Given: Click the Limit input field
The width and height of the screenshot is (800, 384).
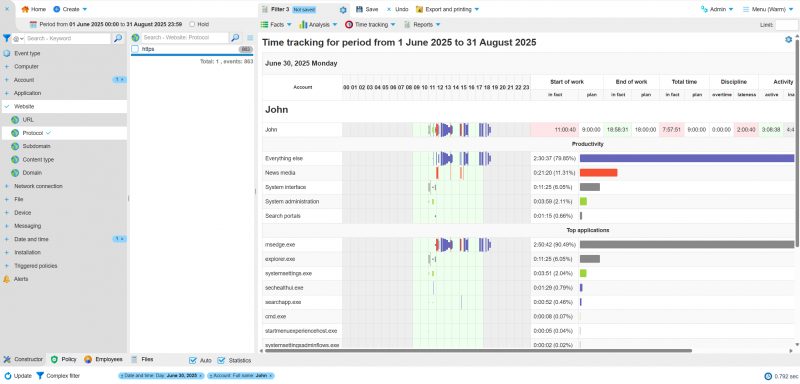Looking at the screenshot, I should coord(786,24).
